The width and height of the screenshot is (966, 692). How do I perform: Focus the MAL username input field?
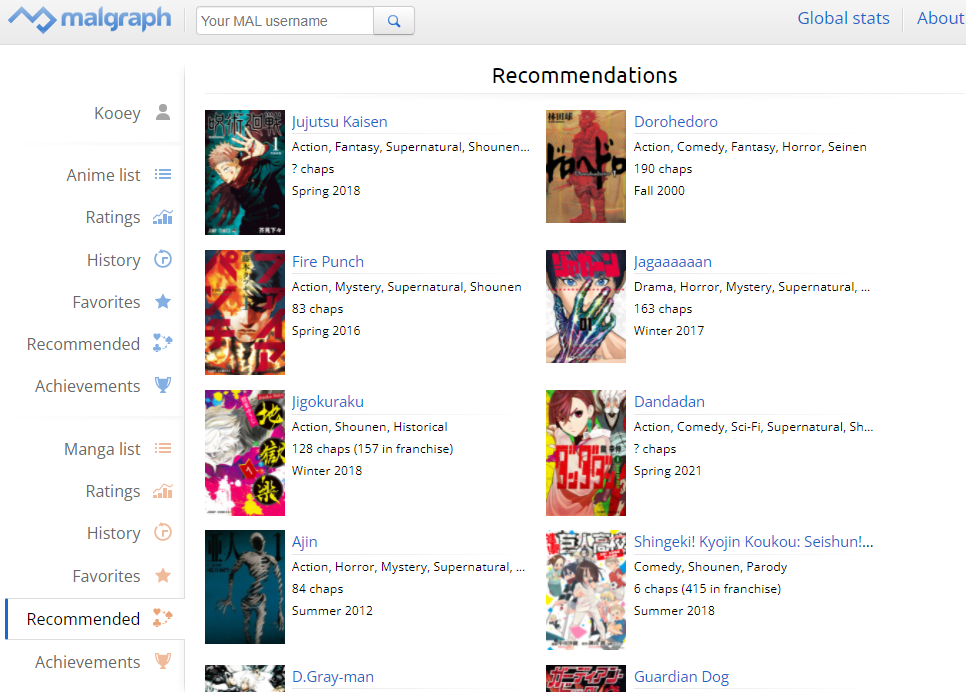pyautogui.click(x=285, y=21)
